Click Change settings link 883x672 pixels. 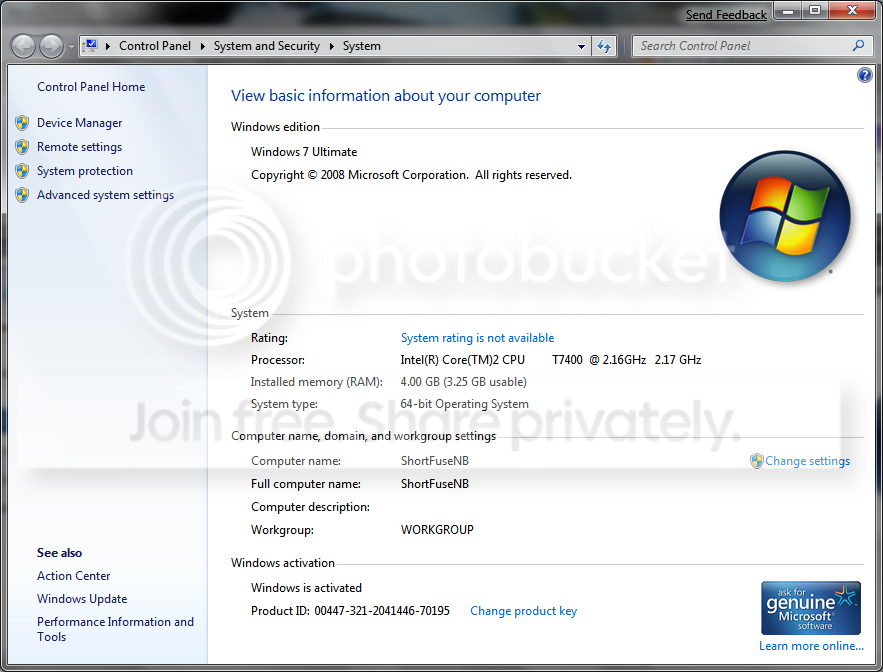808,461
